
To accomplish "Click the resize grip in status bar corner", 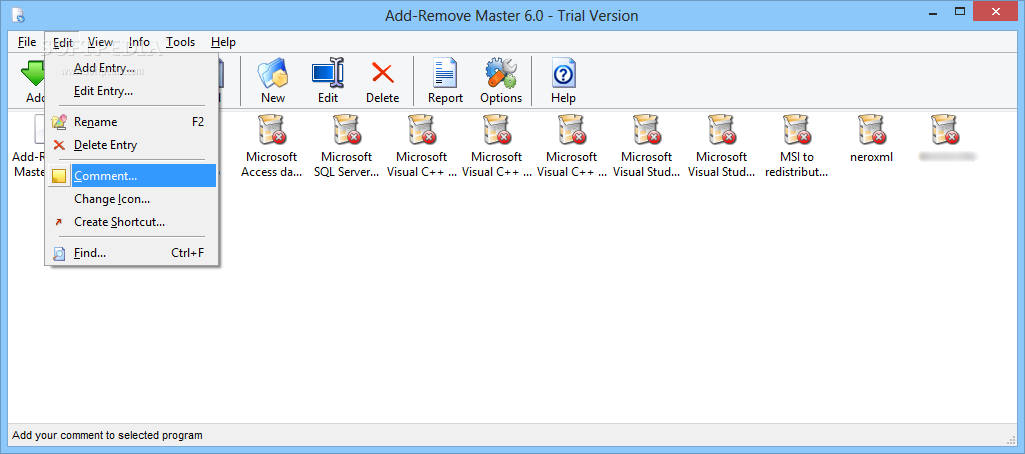I will point(1012,440).
